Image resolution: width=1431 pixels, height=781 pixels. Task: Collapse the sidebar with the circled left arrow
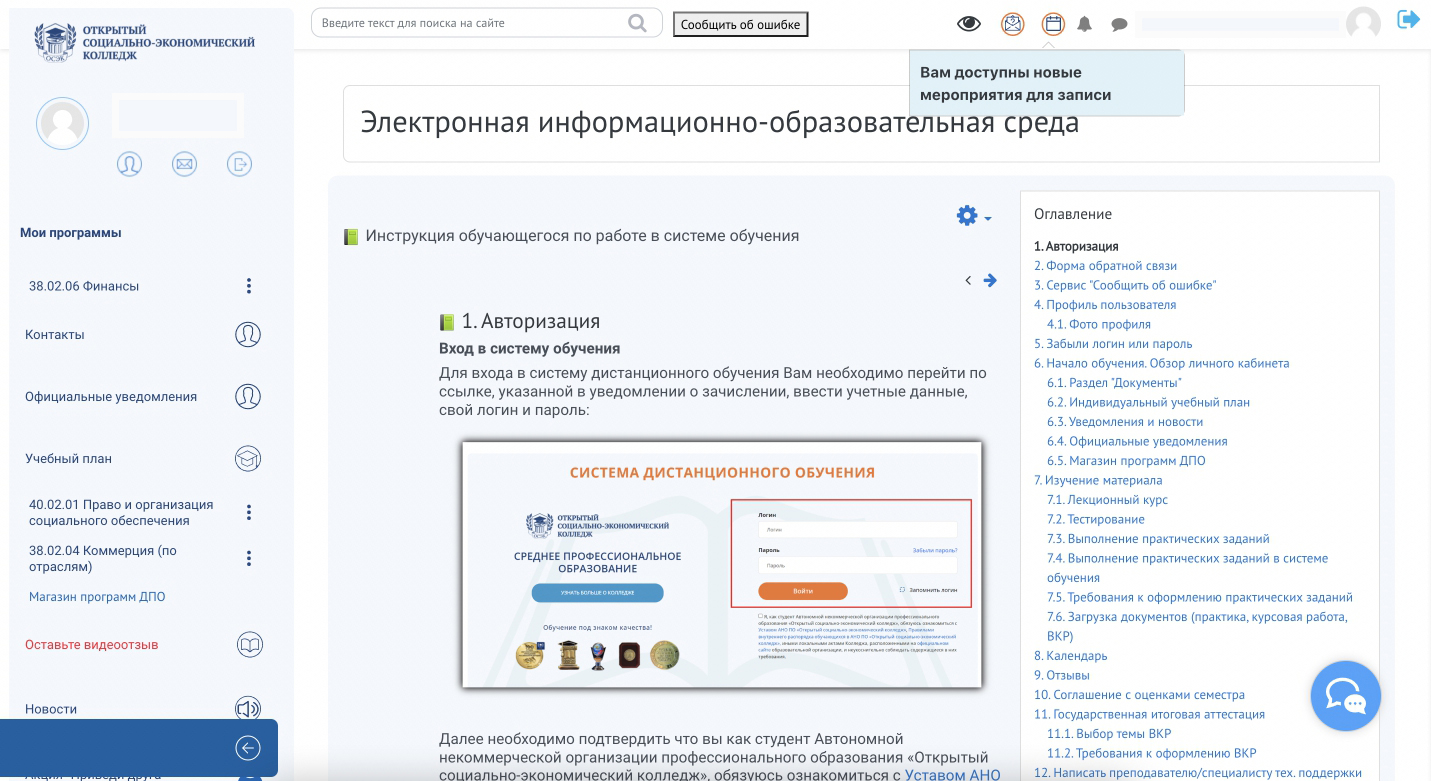coord(247,748)
